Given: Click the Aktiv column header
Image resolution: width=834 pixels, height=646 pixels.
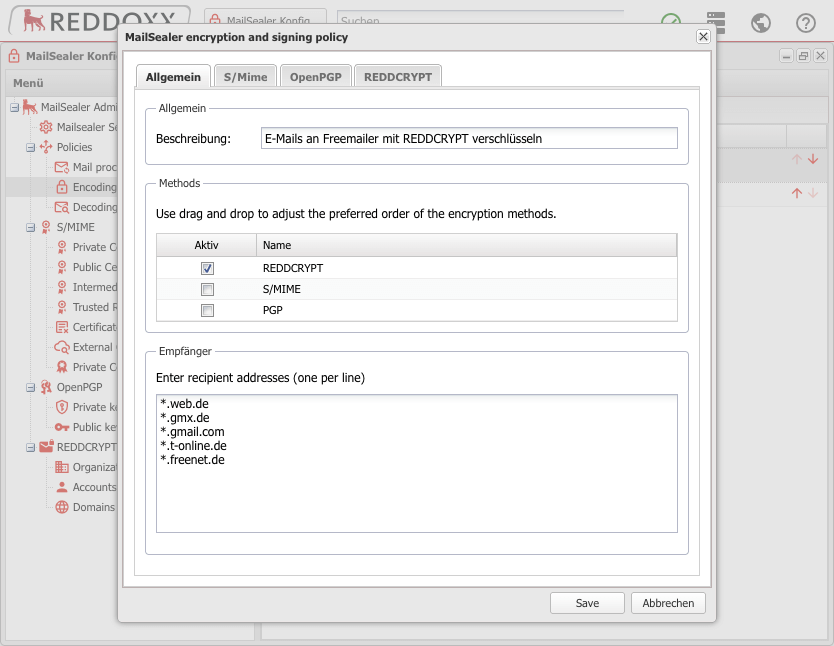Looking at the screenshot, I should pyautogui.click(x=206, y=245).
